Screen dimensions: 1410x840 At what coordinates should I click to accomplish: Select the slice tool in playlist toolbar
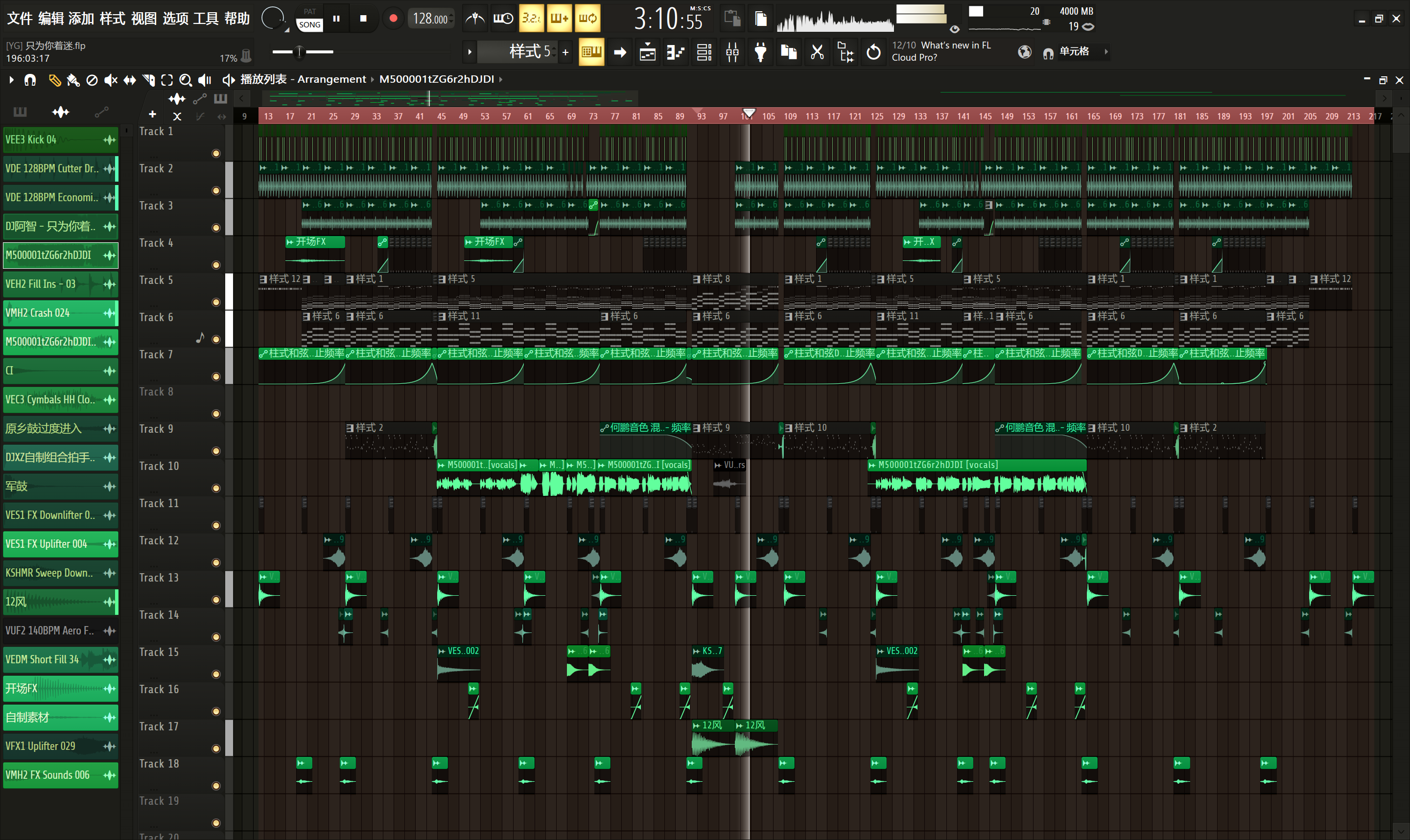148,80
